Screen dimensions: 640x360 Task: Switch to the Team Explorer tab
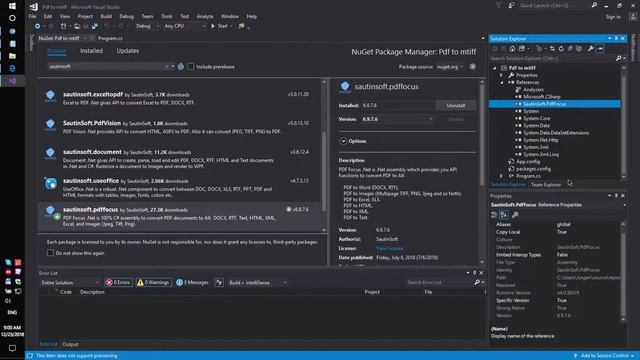(x=546, y=184)
